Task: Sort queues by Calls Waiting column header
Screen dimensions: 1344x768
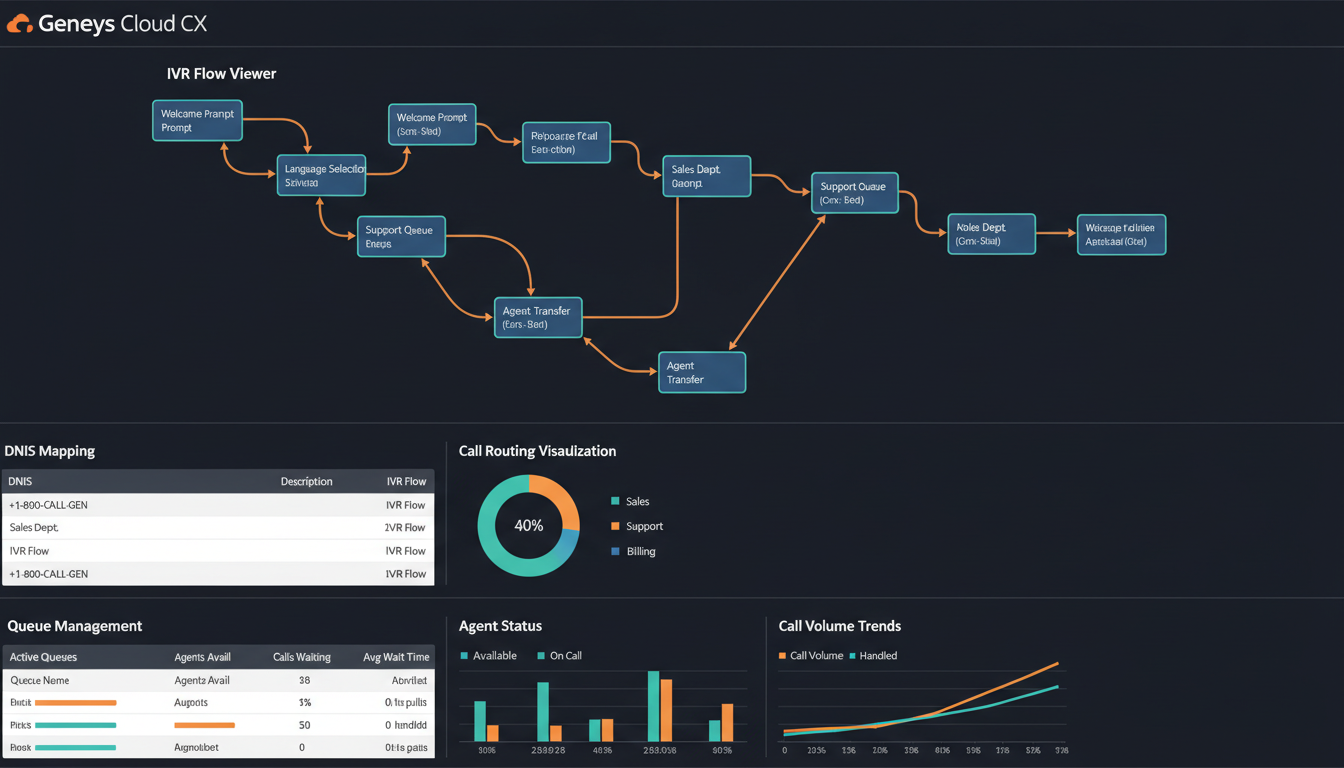Action: [302, 657]
